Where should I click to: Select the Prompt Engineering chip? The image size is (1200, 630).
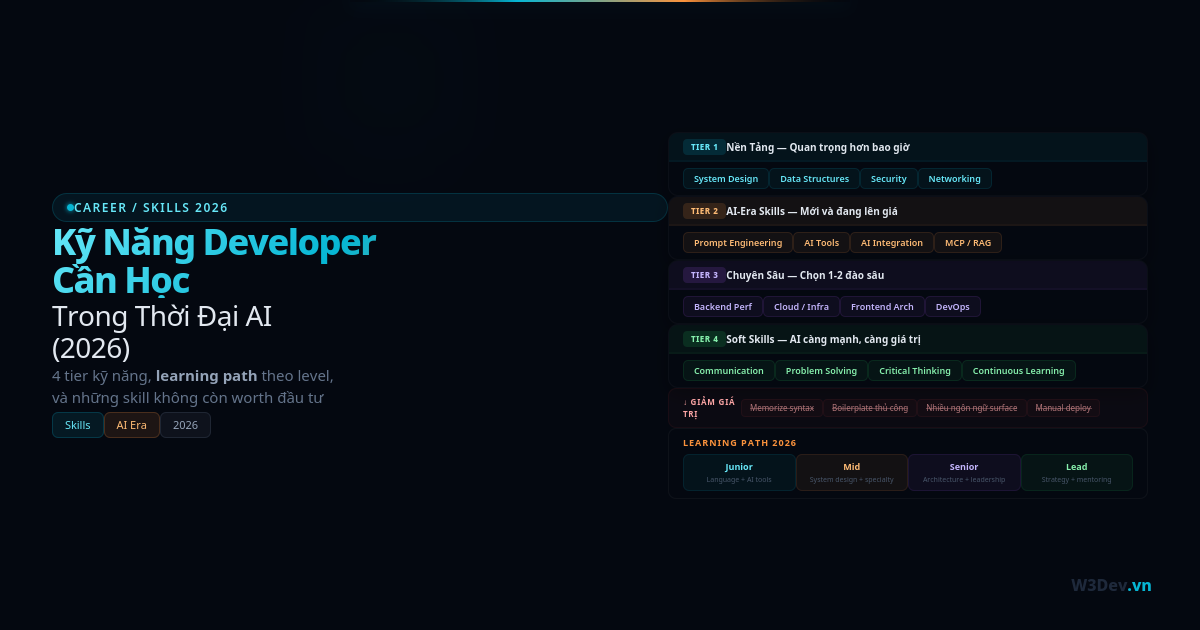click(737, 243)
